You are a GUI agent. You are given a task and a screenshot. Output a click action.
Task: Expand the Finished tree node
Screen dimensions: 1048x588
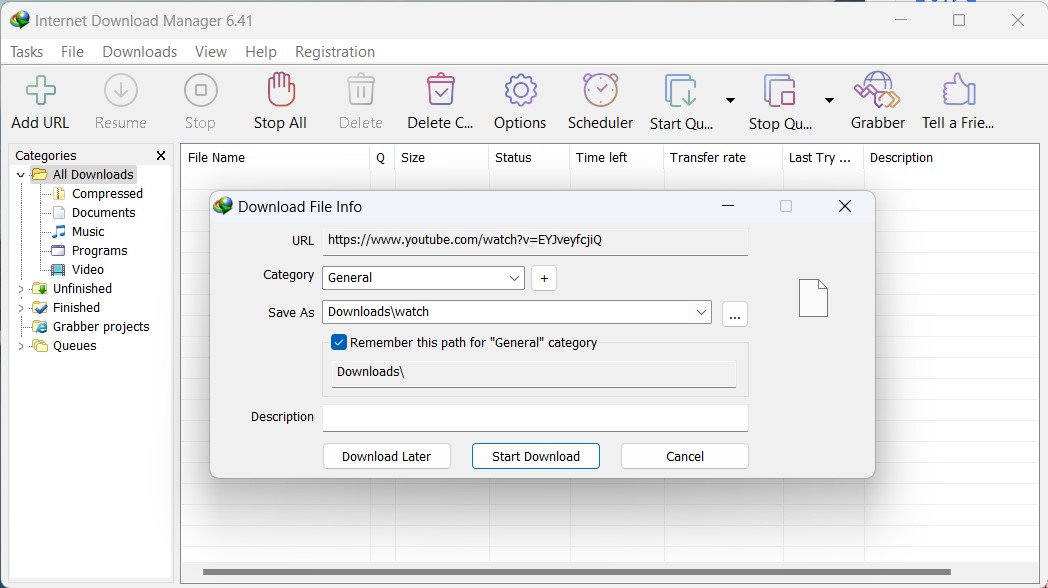21,307
